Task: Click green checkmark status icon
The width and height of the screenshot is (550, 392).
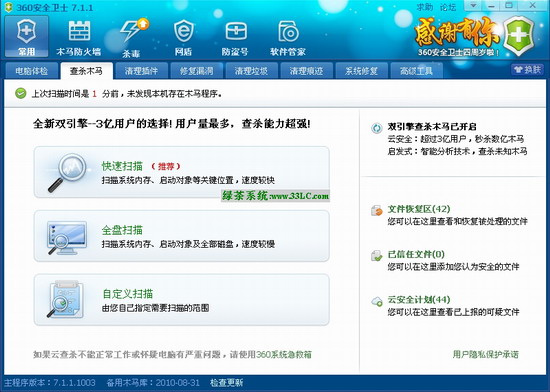Action: [20, 93]
